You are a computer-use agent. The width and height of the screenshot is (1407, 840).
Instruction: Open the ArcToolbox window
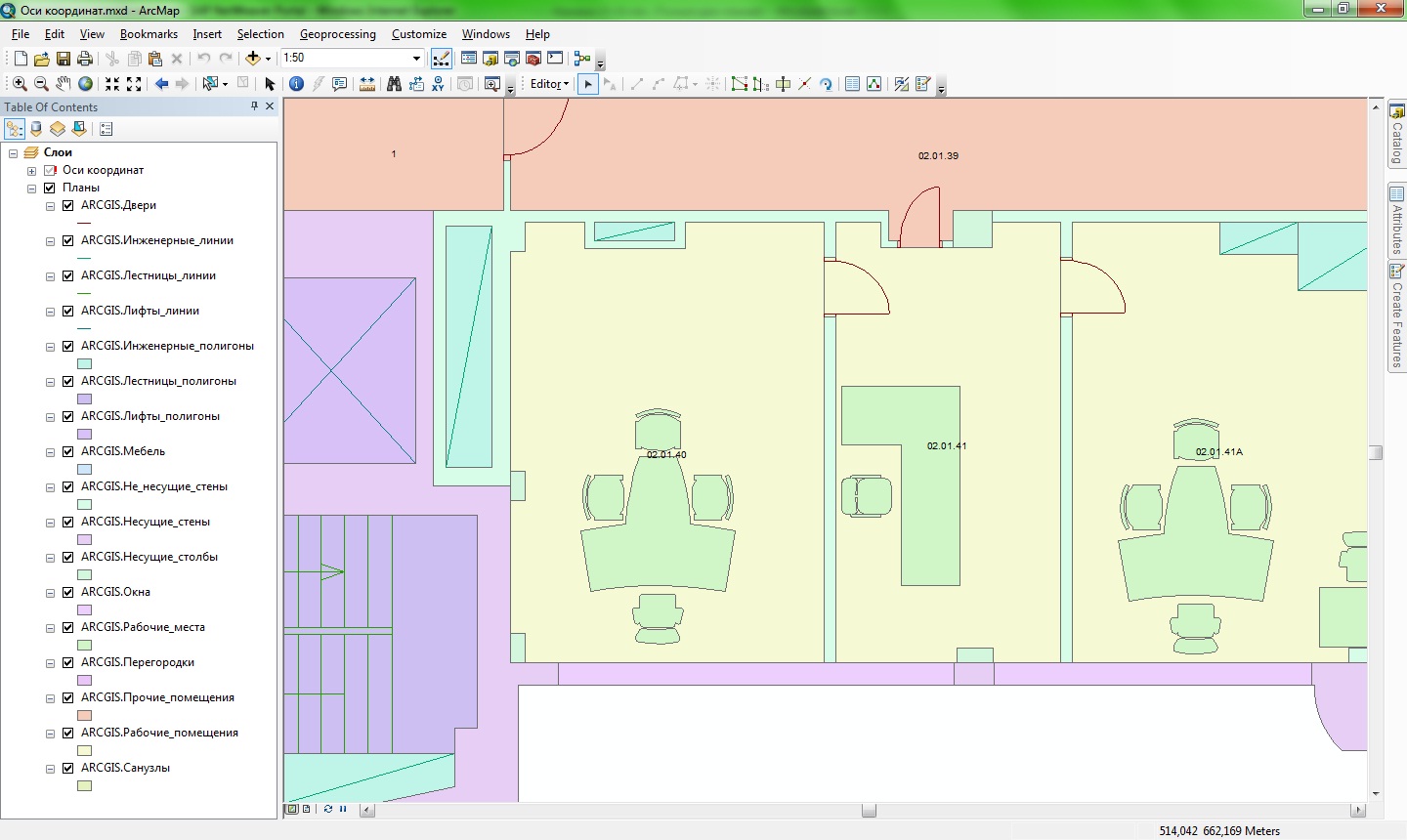pos(533,59)
